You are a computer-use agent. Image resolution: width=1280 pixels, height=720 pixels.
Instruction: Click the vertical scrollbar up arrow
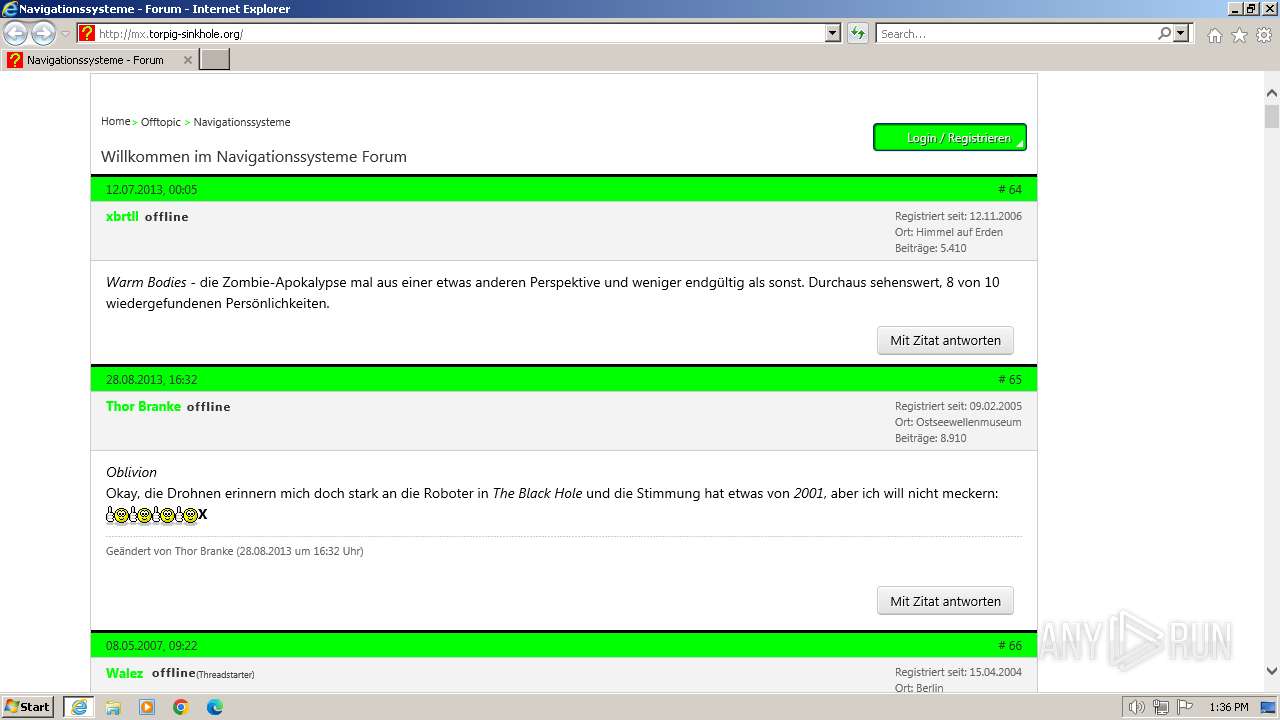(x=1272, y=94)
